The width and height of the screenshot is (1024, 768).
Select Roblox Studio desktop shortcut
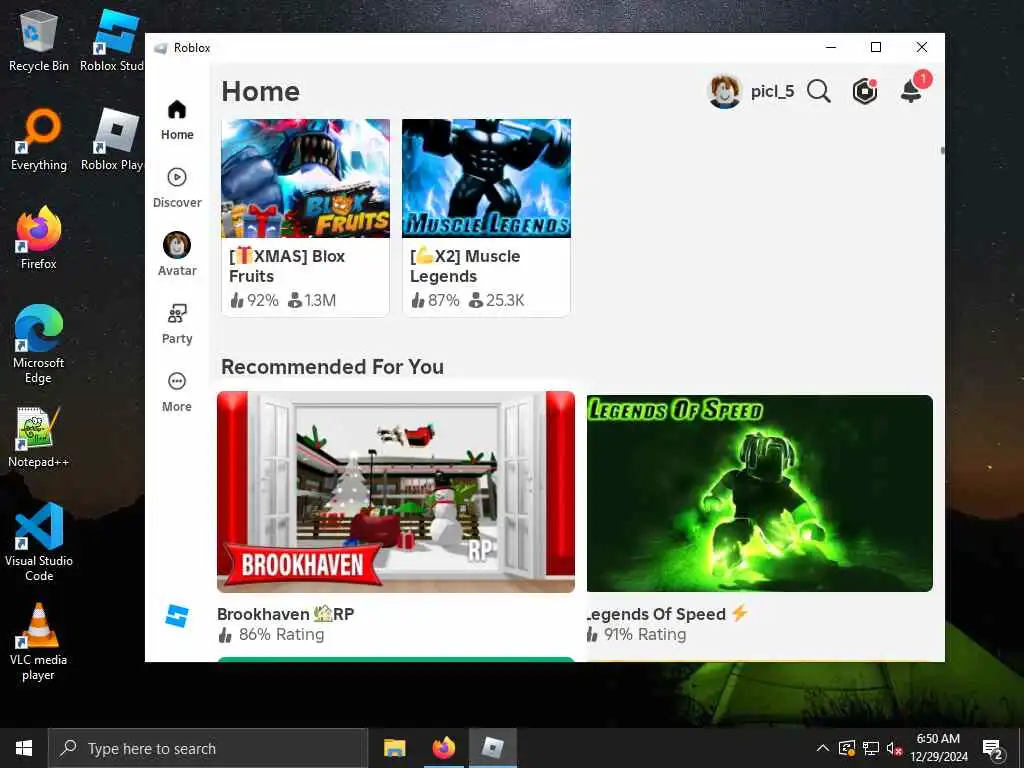(x=112, y=40)
